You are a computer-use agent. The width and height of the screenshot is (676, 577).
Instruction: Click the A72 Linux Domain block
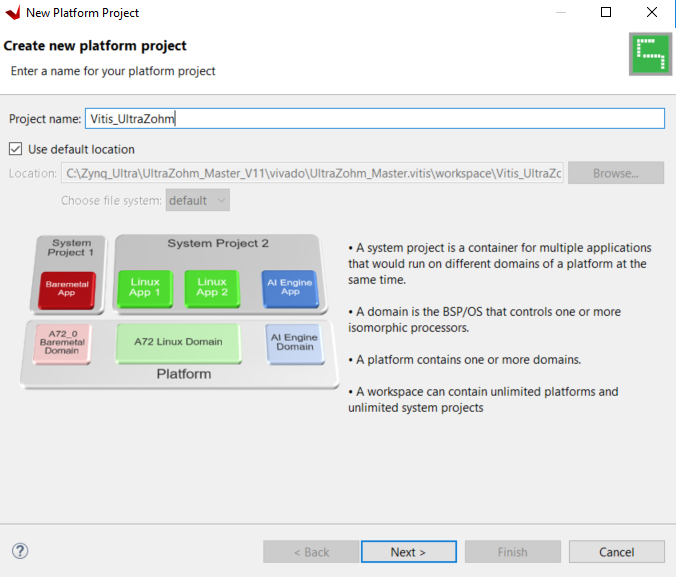coord(178,342)
